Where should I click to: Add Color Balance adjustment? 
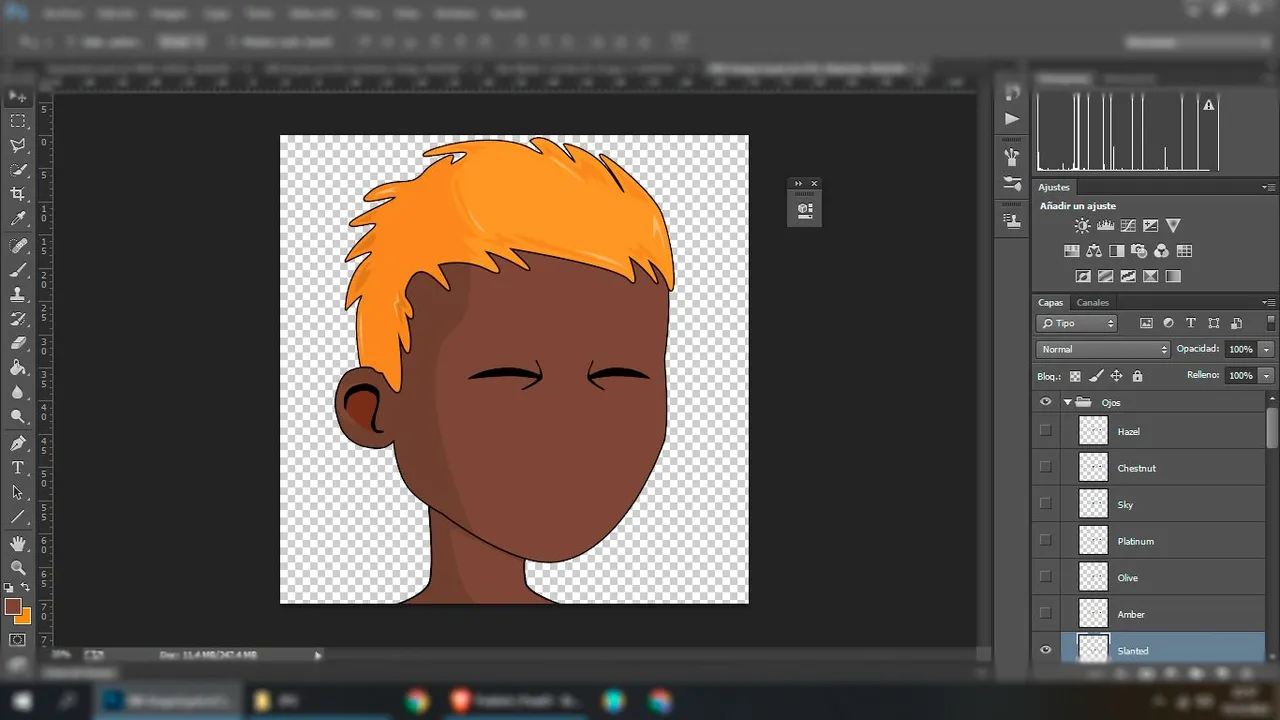pos(1094,251)
